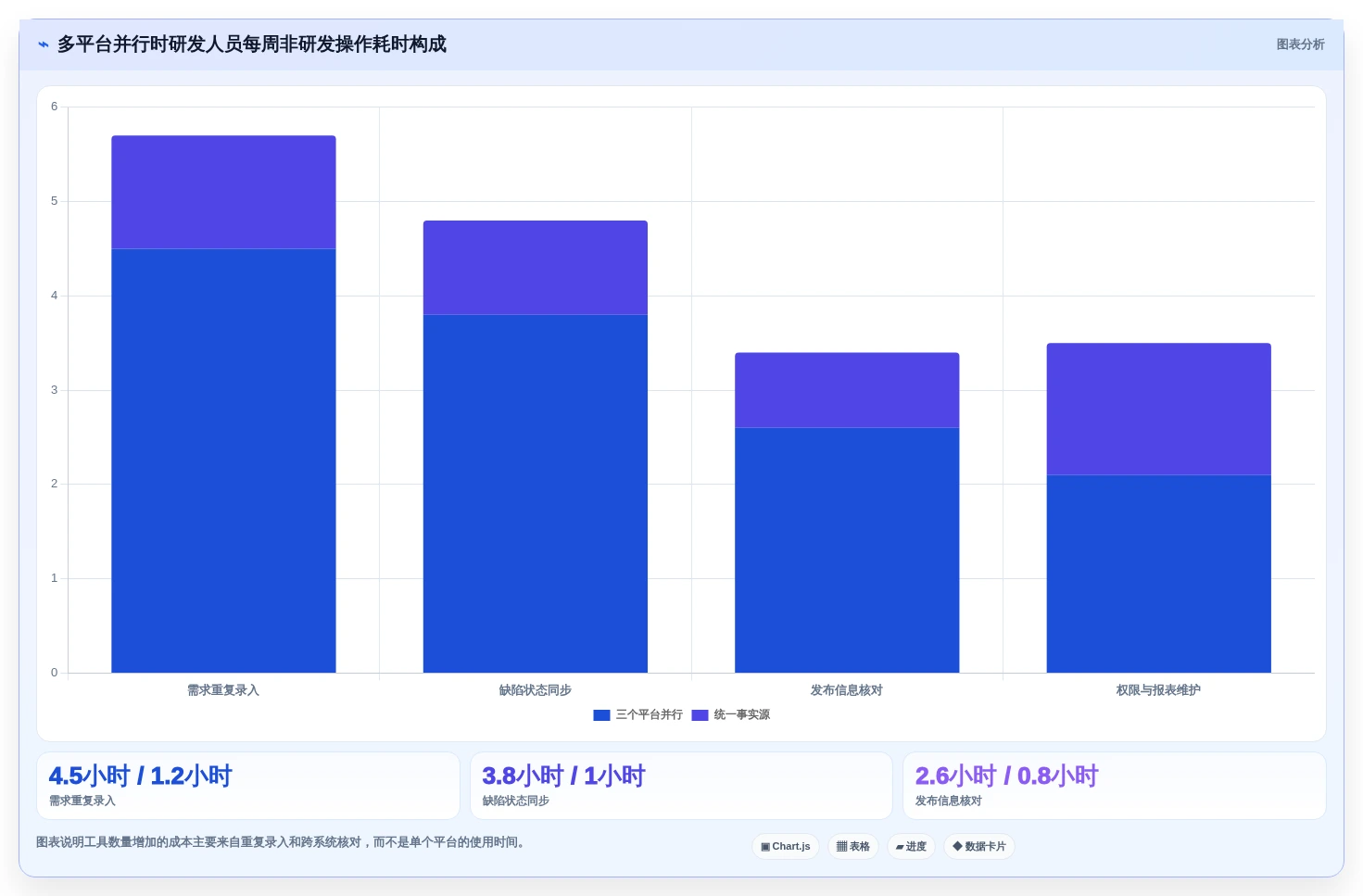
Task: Click the purple bar segment for 缺陷状态同步
Action: (x=536, y=268)
